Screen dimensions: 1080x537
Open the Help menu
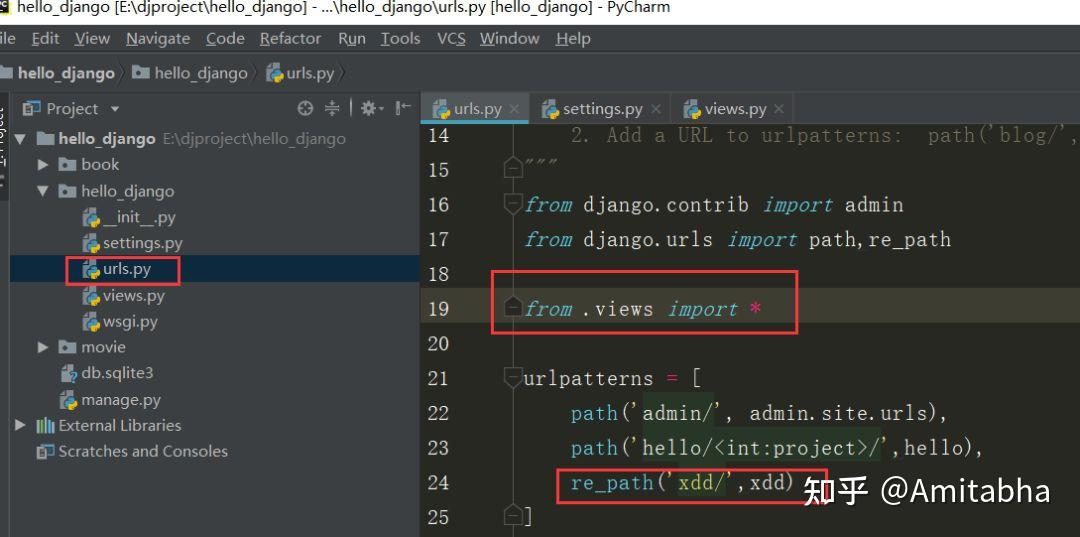point(573,39)
